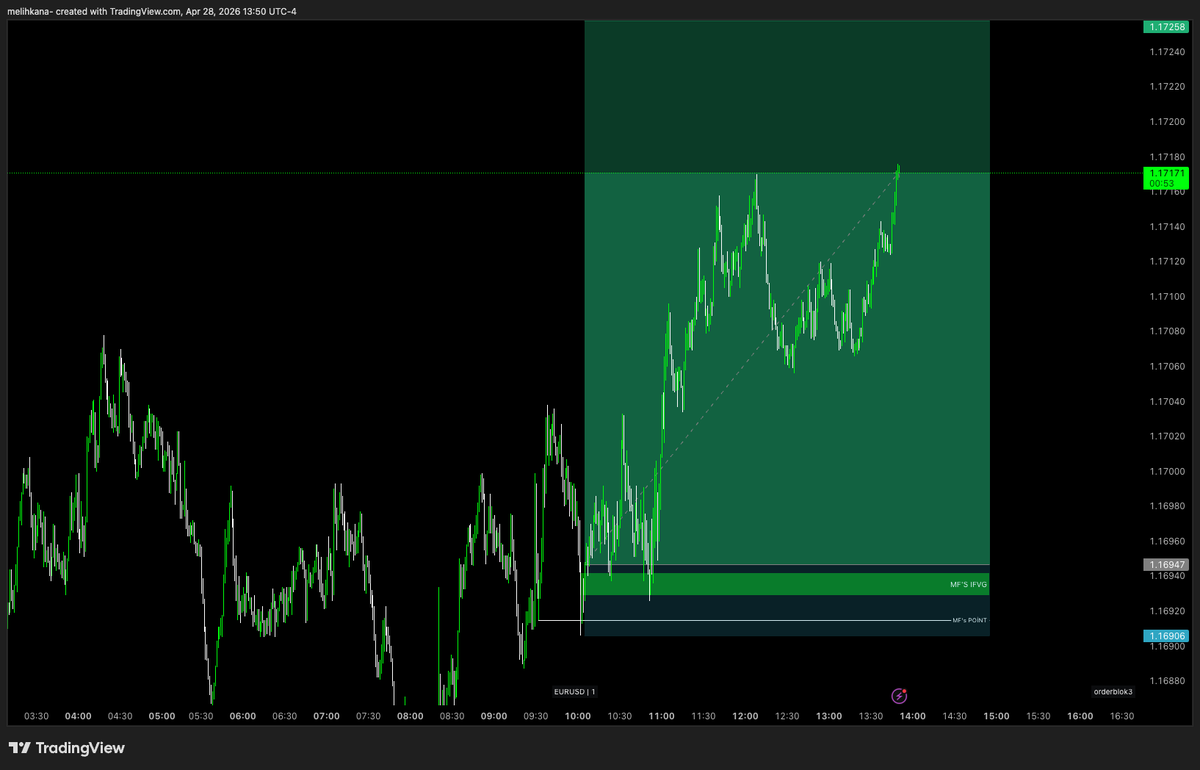This screenshot has width=1200, height=770.
Task: Click the 1.16947 entry price tag
Action: point(1165,565)
